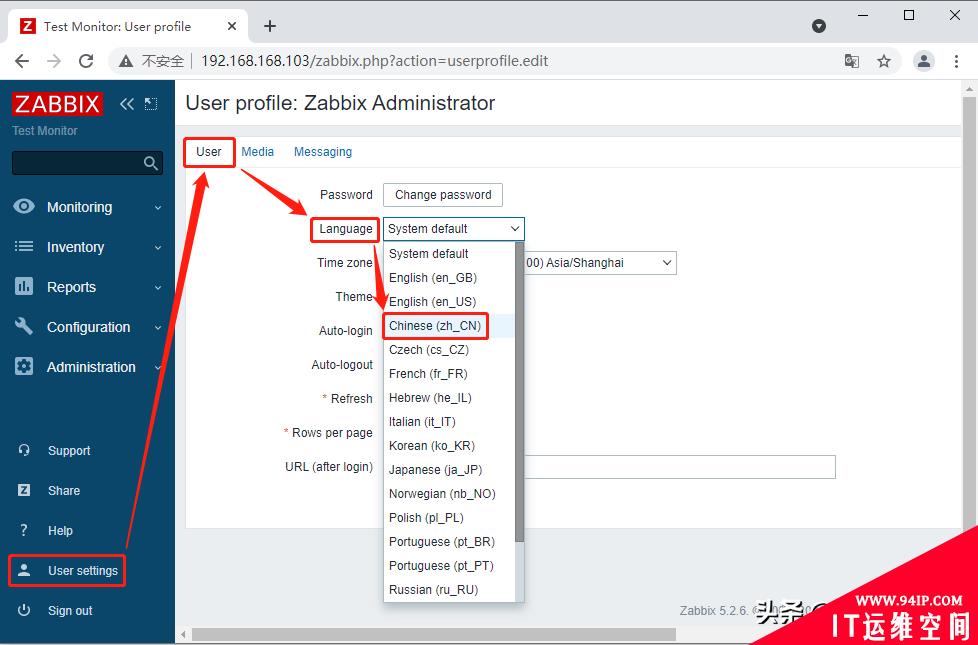Collapse the sidebar with double chevron icon

127,104
